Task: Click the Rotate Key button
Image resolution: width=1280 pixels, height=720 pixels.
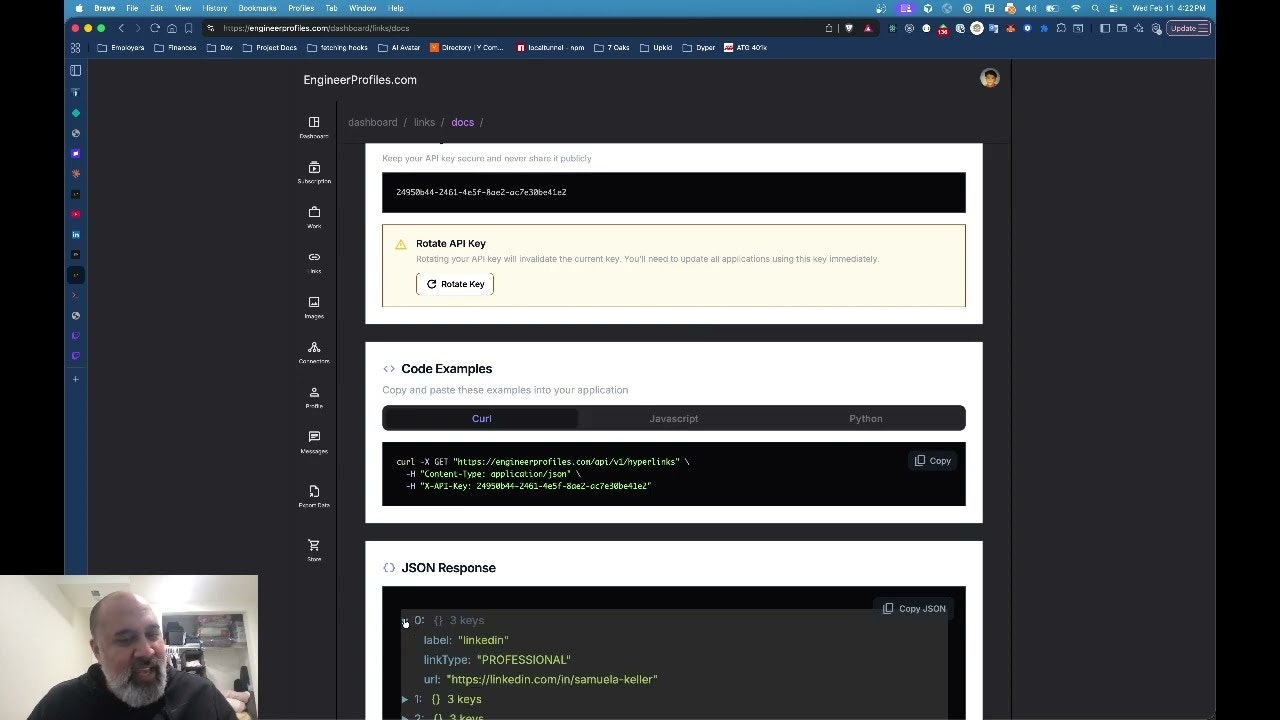Action: pyautogui.click(x=455, y=284)
